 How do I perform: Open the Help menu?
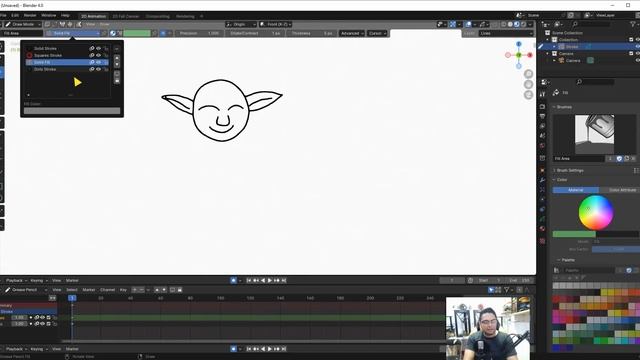point(65,15)
